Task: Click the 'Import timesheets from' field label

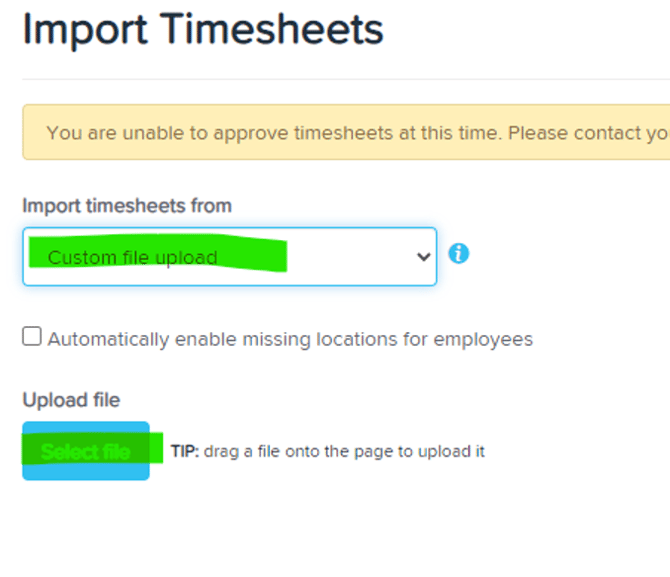Action: 127,206
